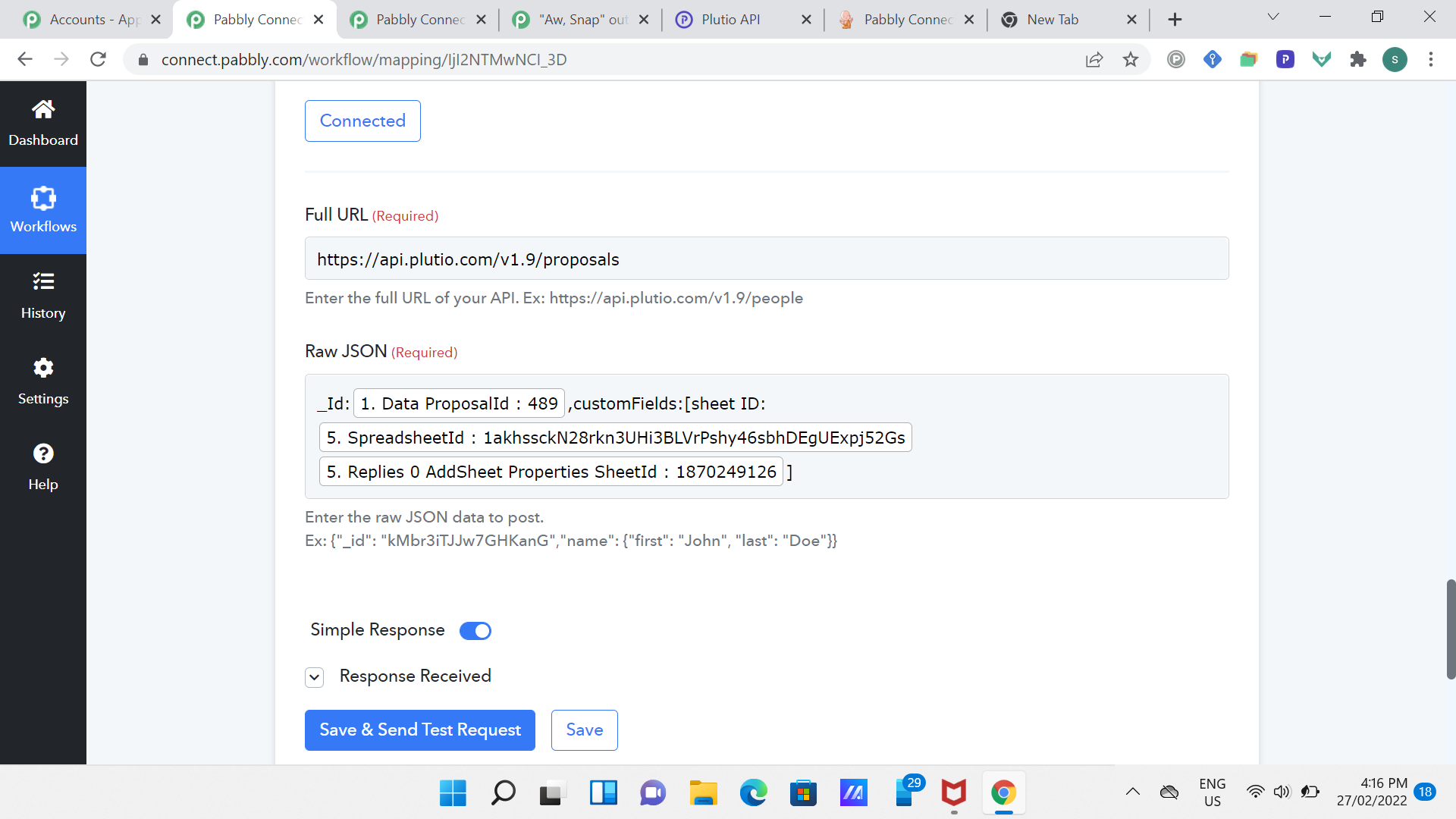Open the blue slanted-lines taskbar app

point(853,793)
